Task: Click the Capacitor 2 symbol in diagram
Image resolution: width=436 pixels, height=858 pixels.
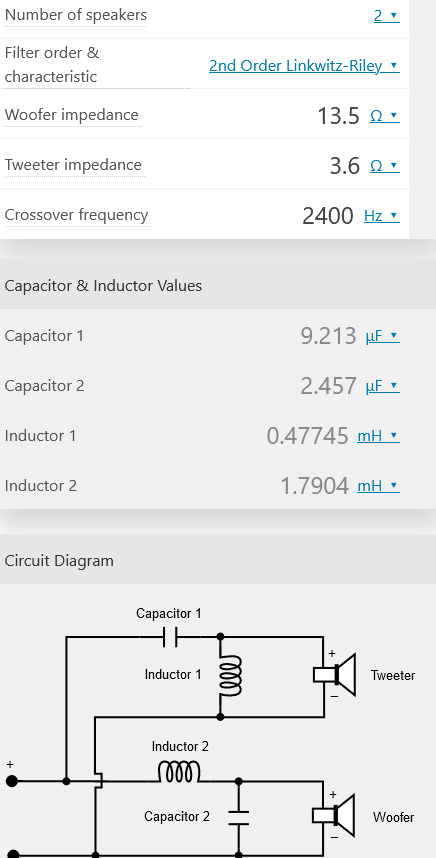Action: 239,818
